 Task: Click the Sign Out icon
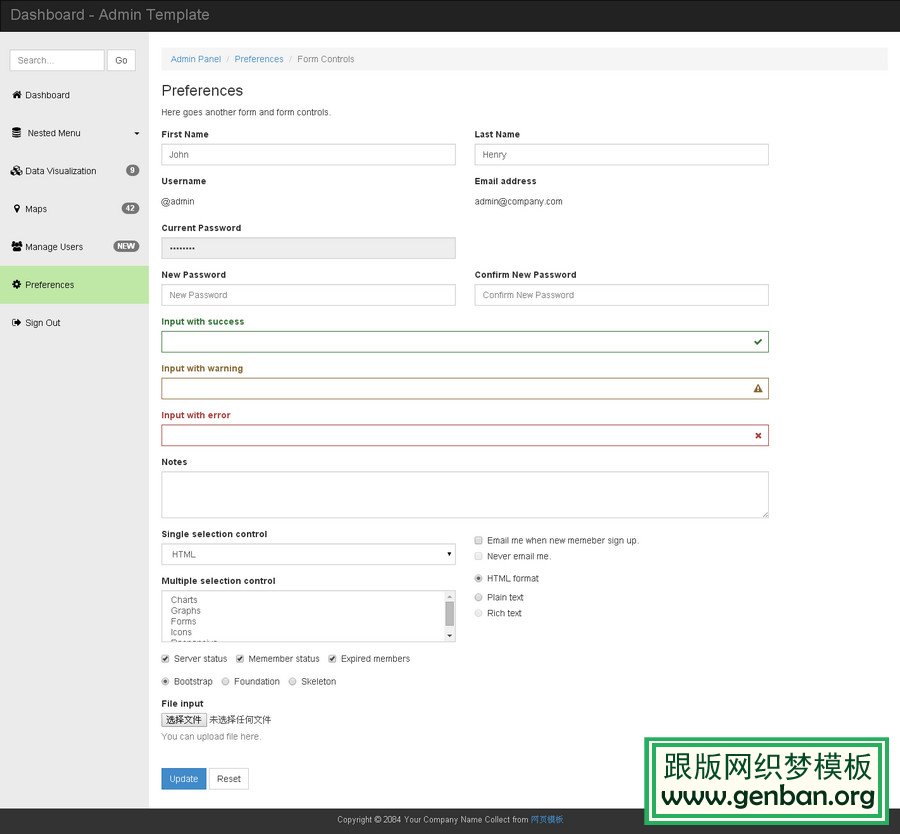pyautogui.click(x=16, y=323)
